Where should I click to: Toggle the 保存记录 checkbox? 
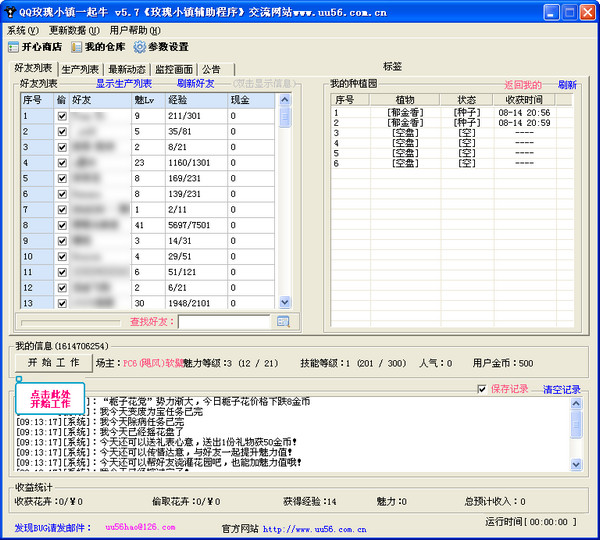(483, 389)
